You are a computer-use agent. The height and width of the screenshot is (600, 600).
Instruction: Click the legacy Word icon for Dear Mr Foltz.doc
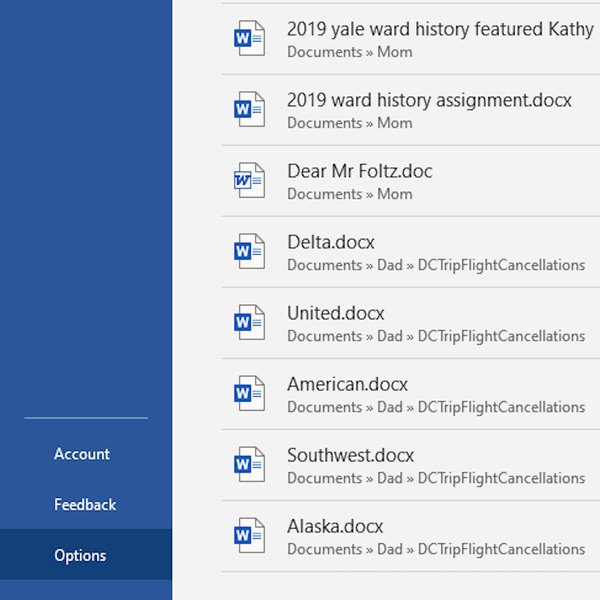249,180
